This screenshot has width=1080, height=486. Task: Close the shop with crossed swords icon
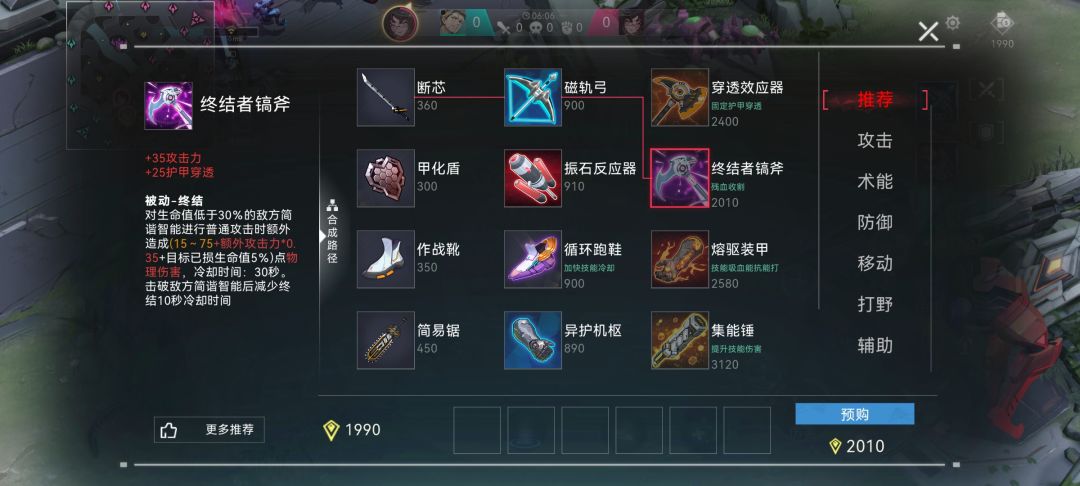coord(928,31)
